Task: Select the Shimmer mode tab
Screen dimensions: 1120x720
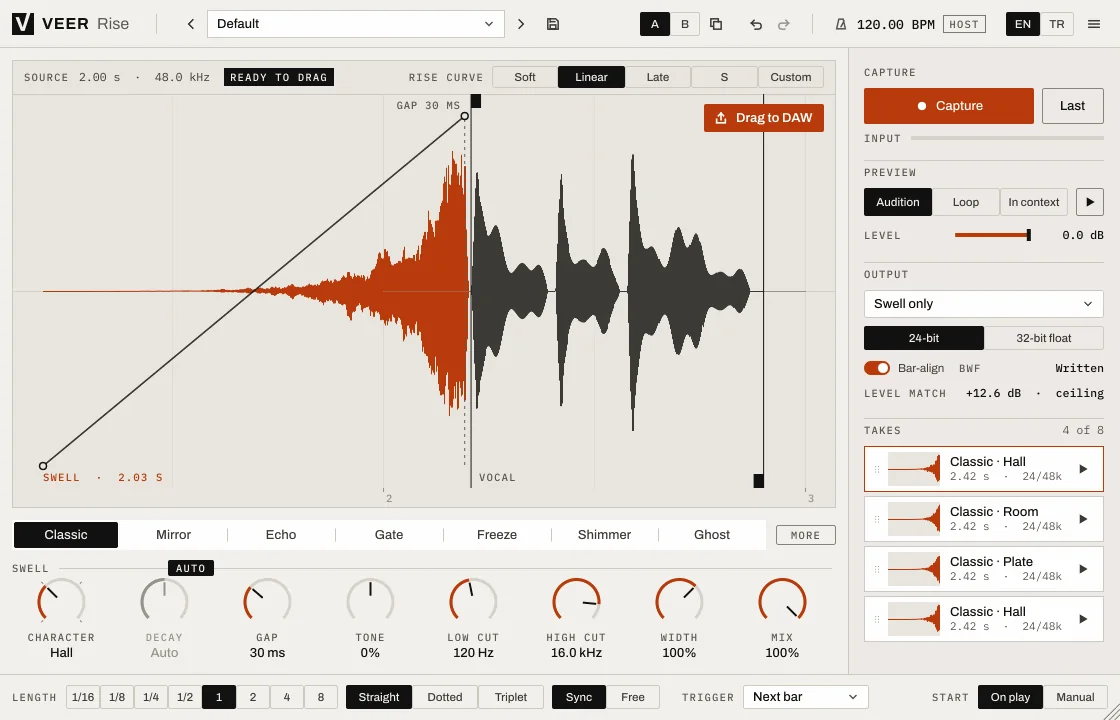Action: point(604,535)
